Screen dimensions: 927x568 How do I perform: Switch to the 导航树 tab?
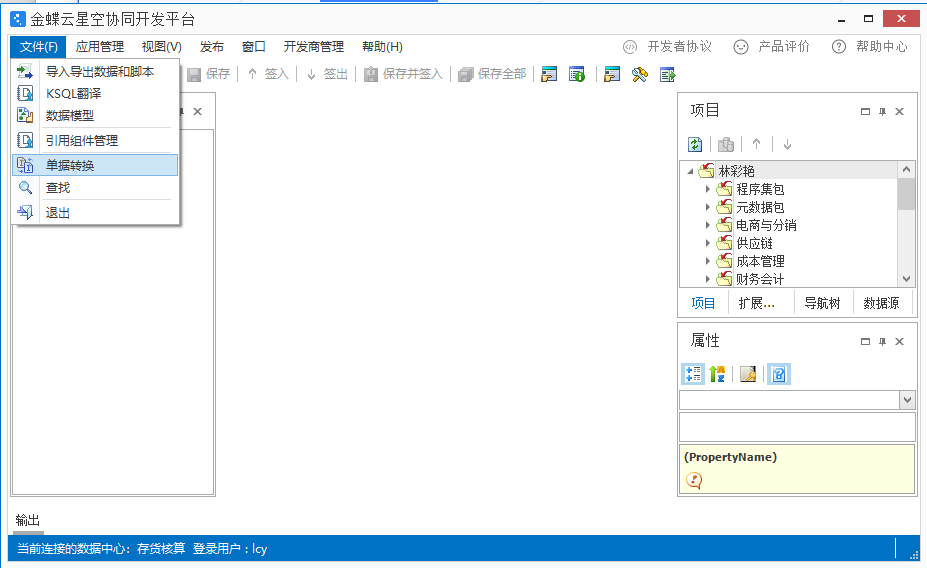pyautogui.click(x=822, y=303)
